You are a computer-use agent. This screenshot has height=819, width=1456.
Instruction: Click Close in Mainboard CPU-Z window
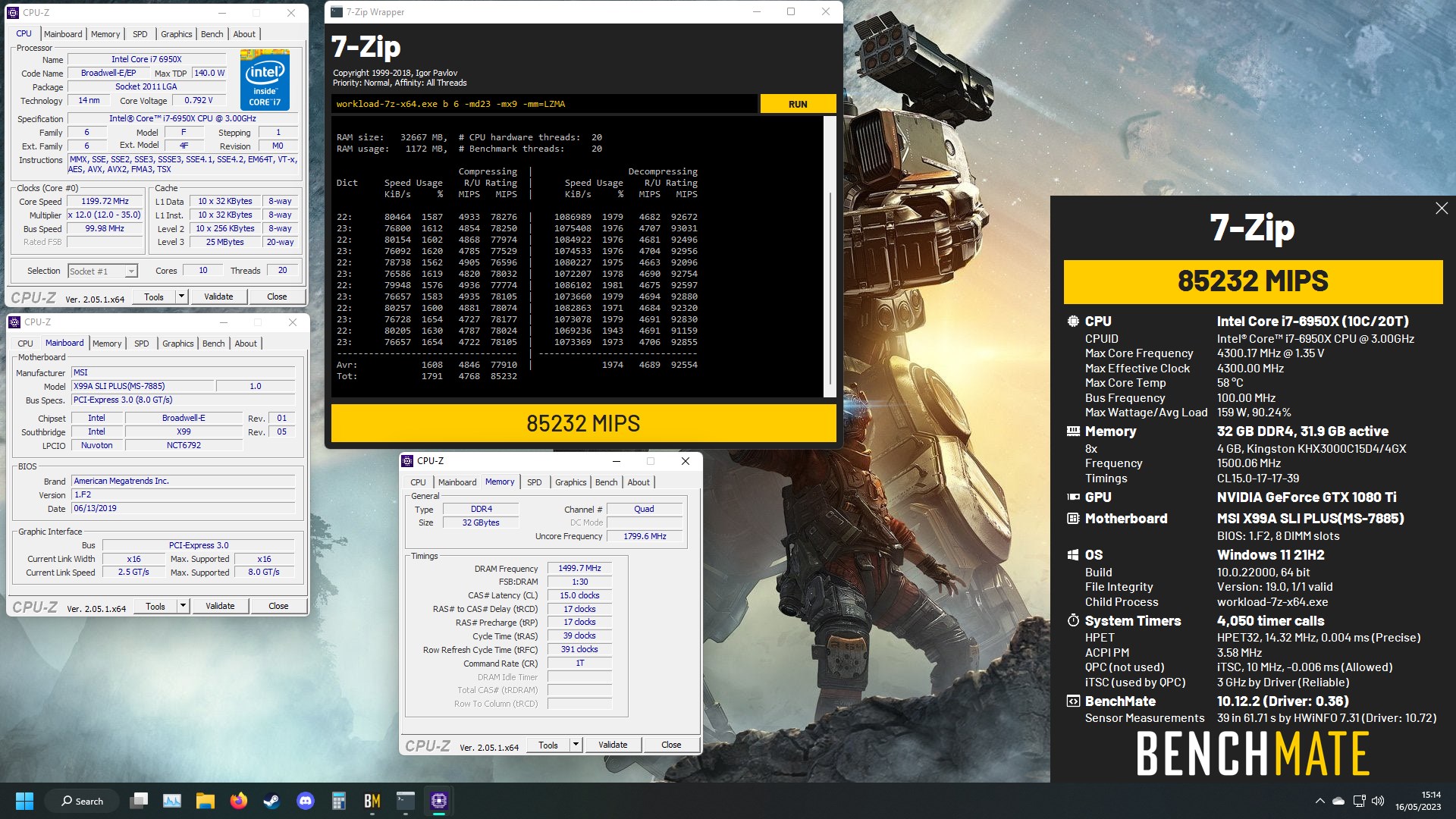278,606
